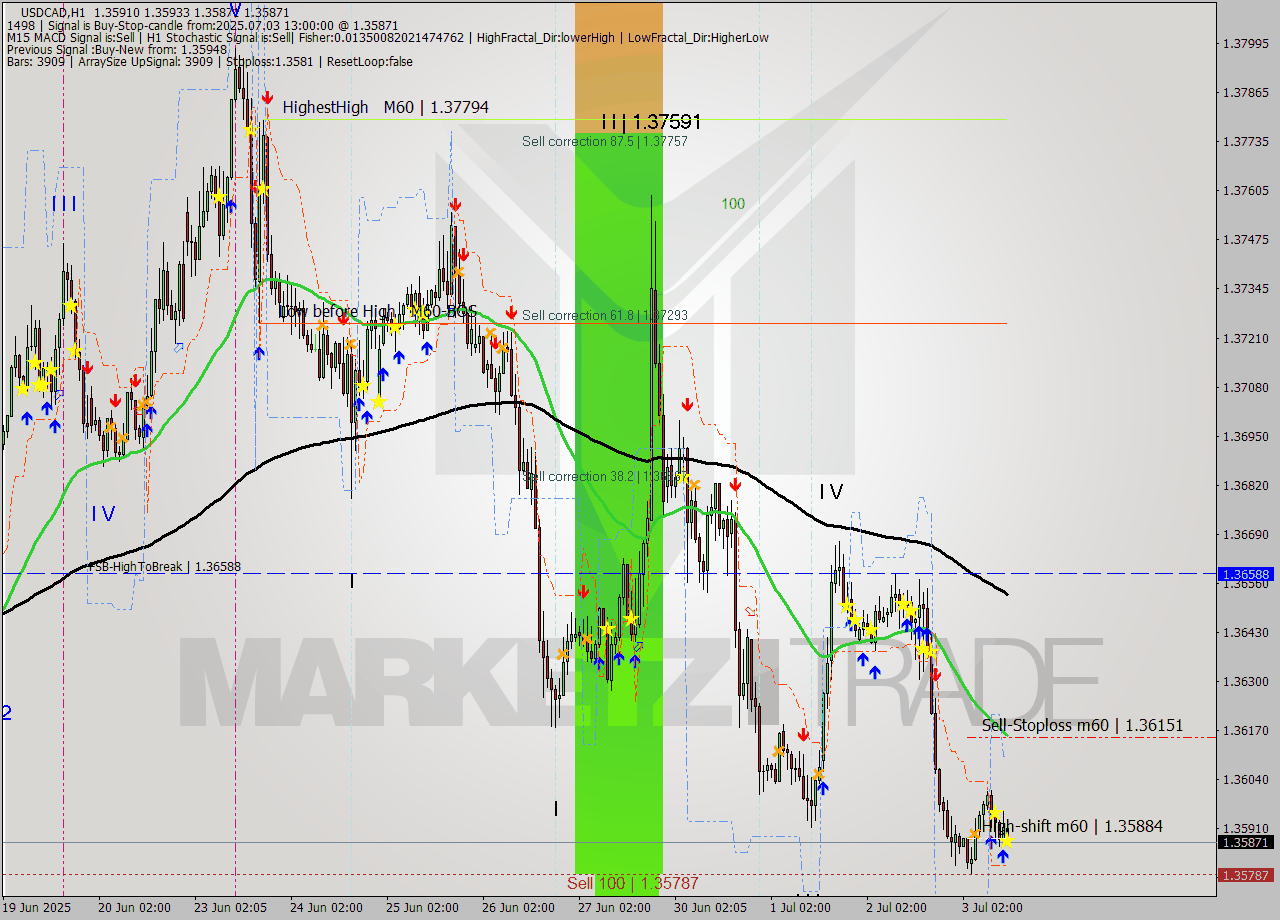Click the orange X marker on the 1 Jul pullback
The image size is (1280, 920).
click(780, 750)
